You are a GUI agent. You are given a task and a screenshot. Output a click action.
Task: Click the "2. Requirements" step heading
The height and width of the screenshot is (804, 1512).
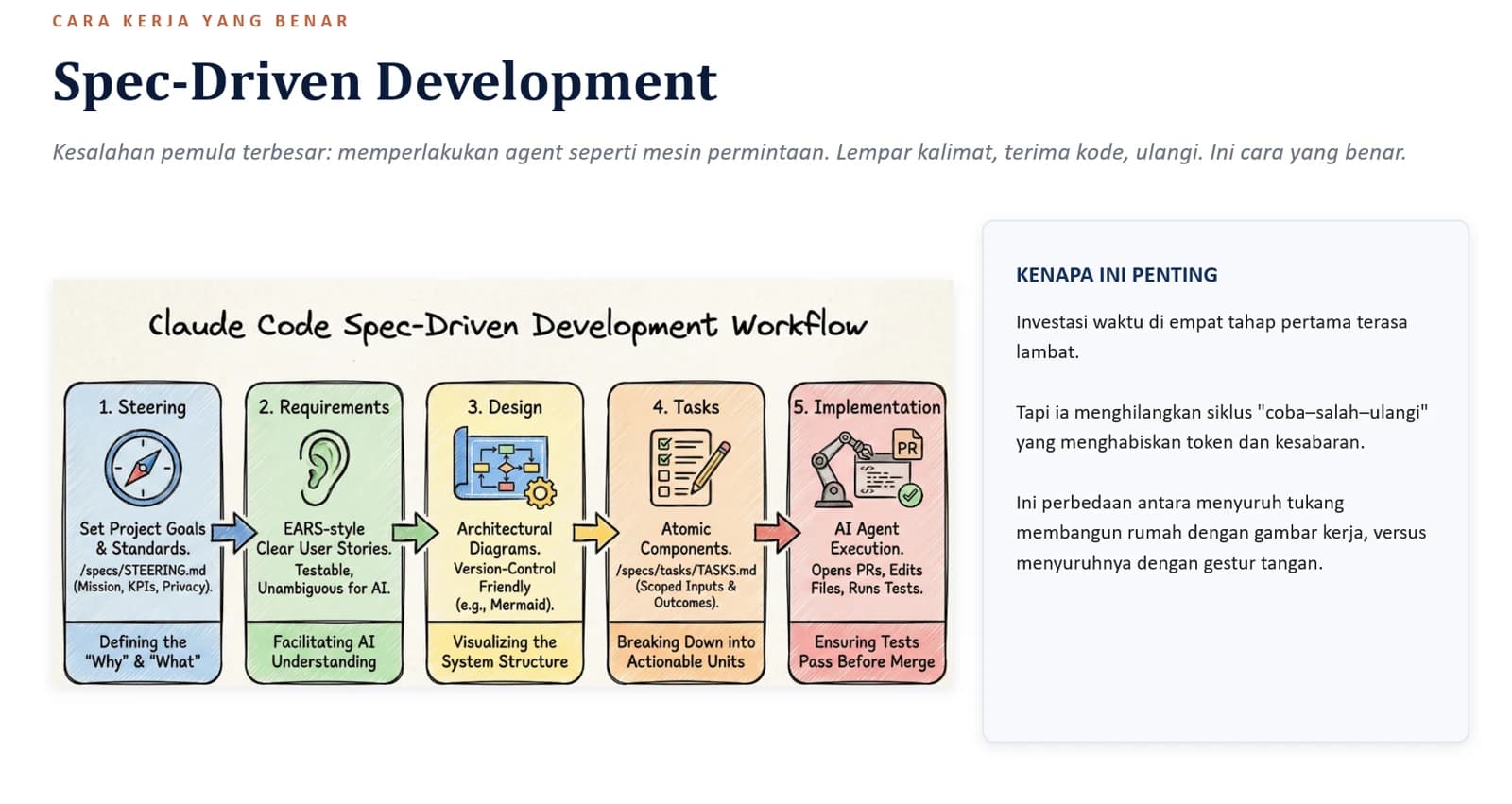point(324,407)
